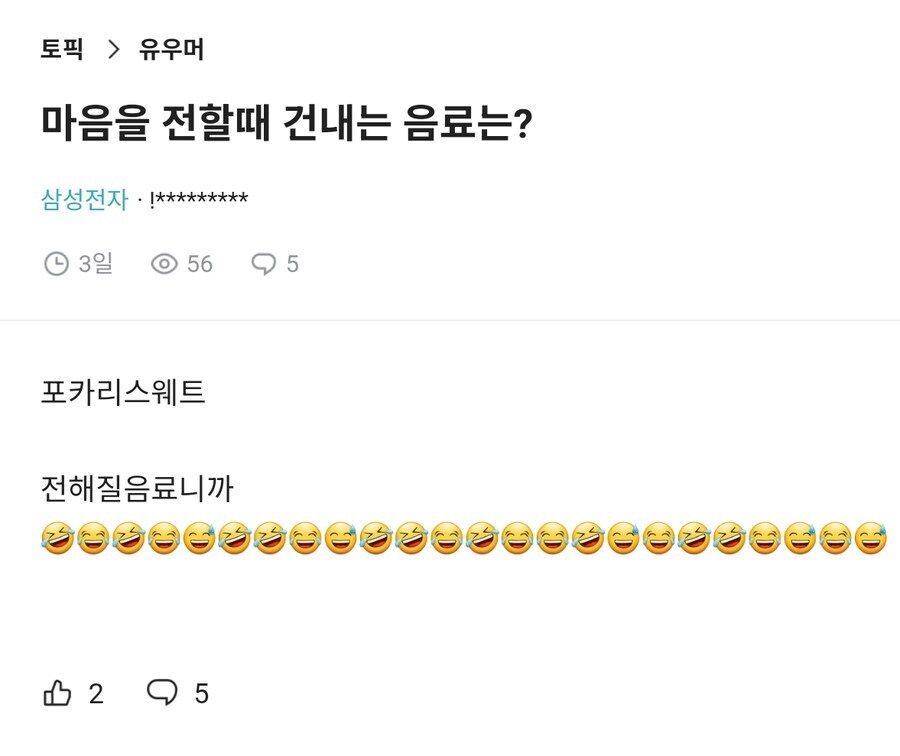
Task: Click the comment bubble icon under the title
Action: pyautogui.click(x=263, y=264)
